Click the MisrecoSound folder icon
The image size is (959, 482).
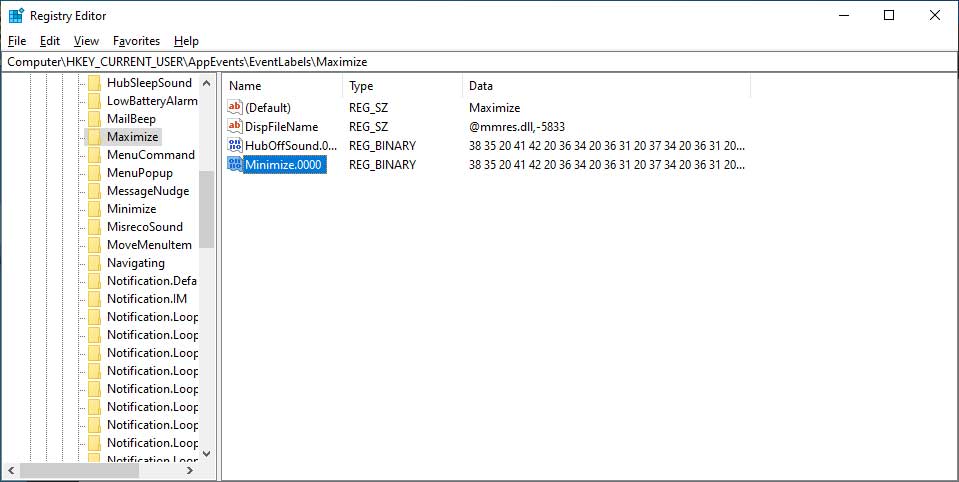(94, 227)
